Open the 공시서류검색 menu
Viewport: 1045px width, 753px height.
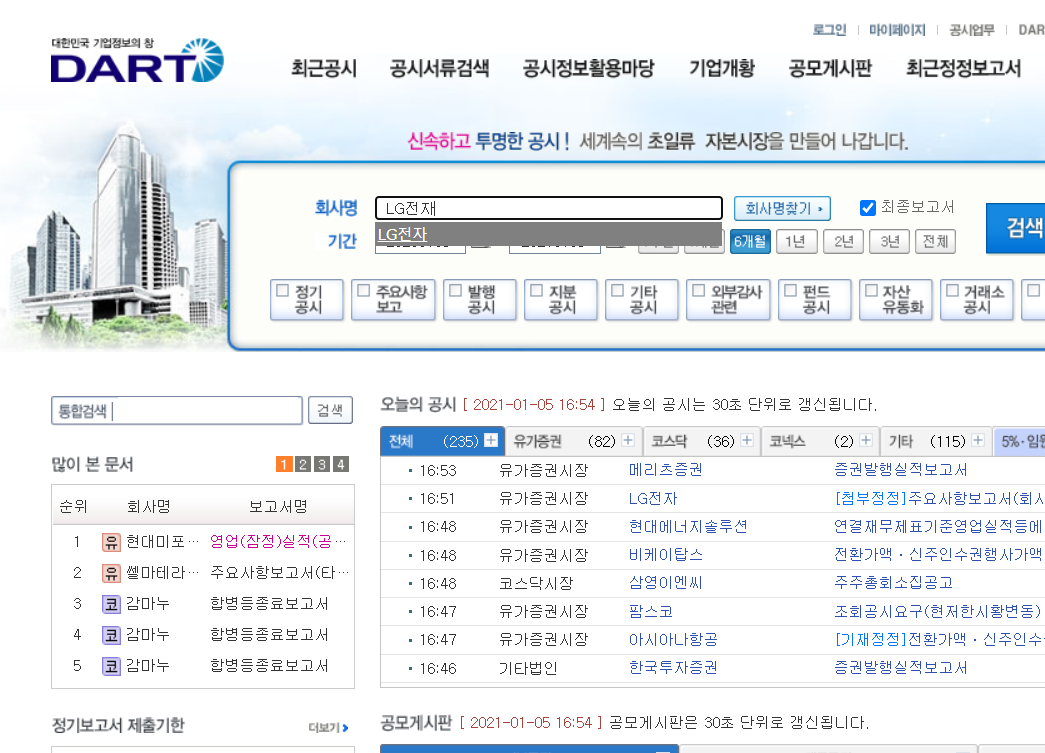click(439, 68)
